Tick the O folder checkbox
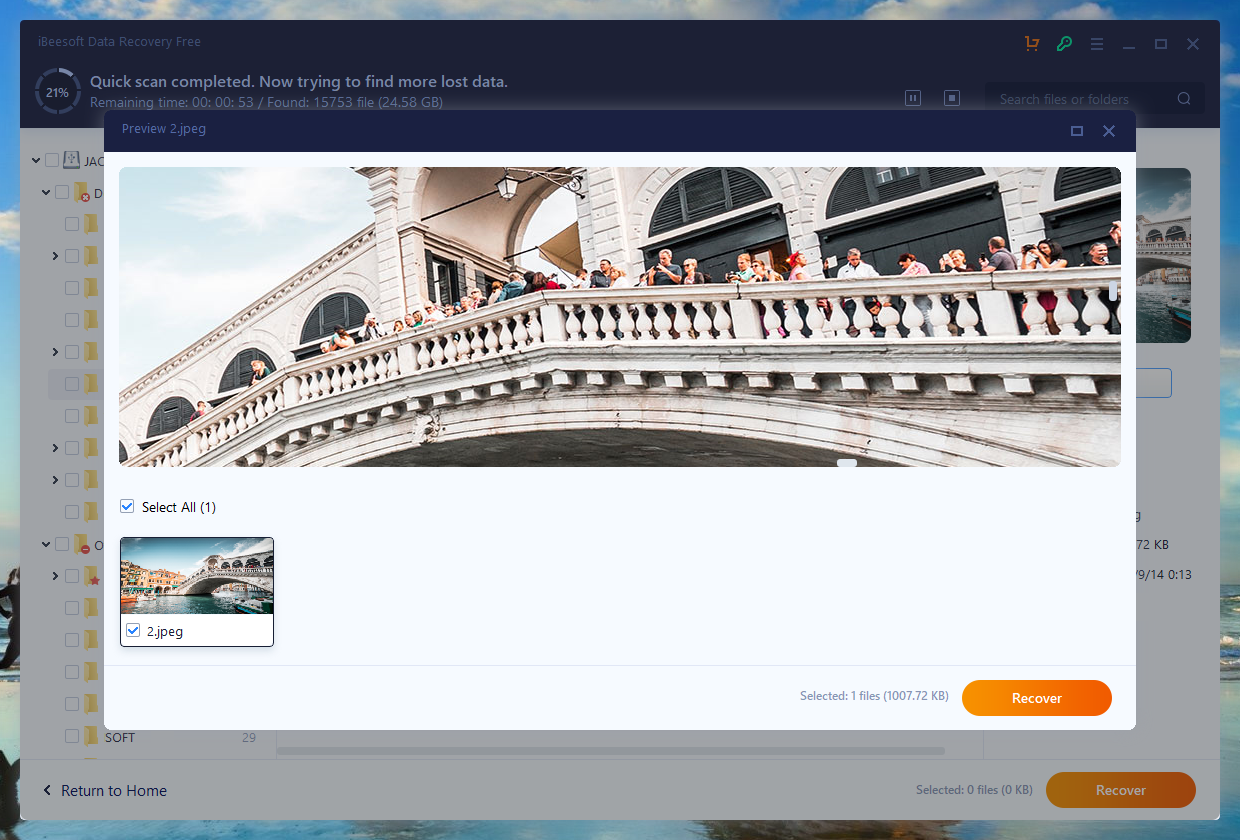The height and width of the screenshot is (840, 1240). (62, 545)
